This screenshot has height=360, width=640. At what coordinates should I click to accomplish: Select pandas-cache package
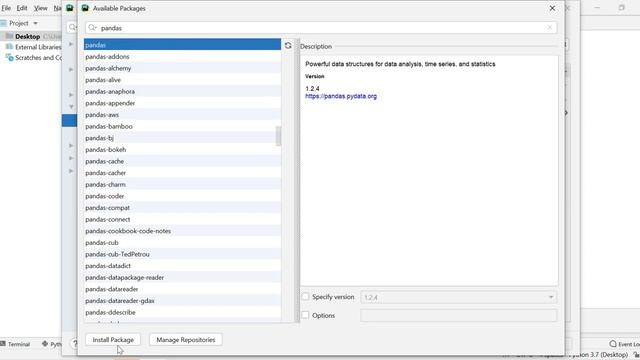[x=182, y=161]
